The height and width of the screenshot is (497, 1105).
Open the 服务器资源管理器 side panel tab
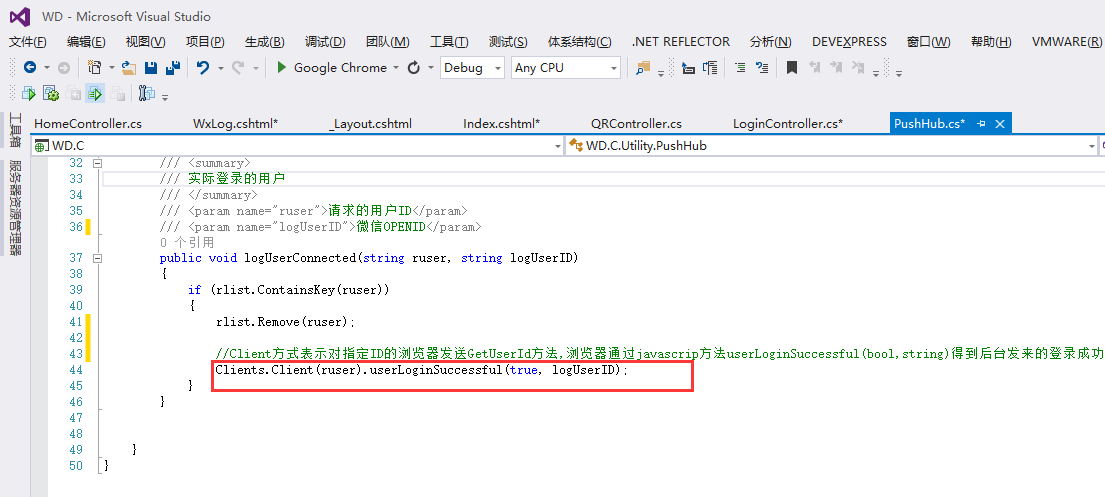coord(15,208)
